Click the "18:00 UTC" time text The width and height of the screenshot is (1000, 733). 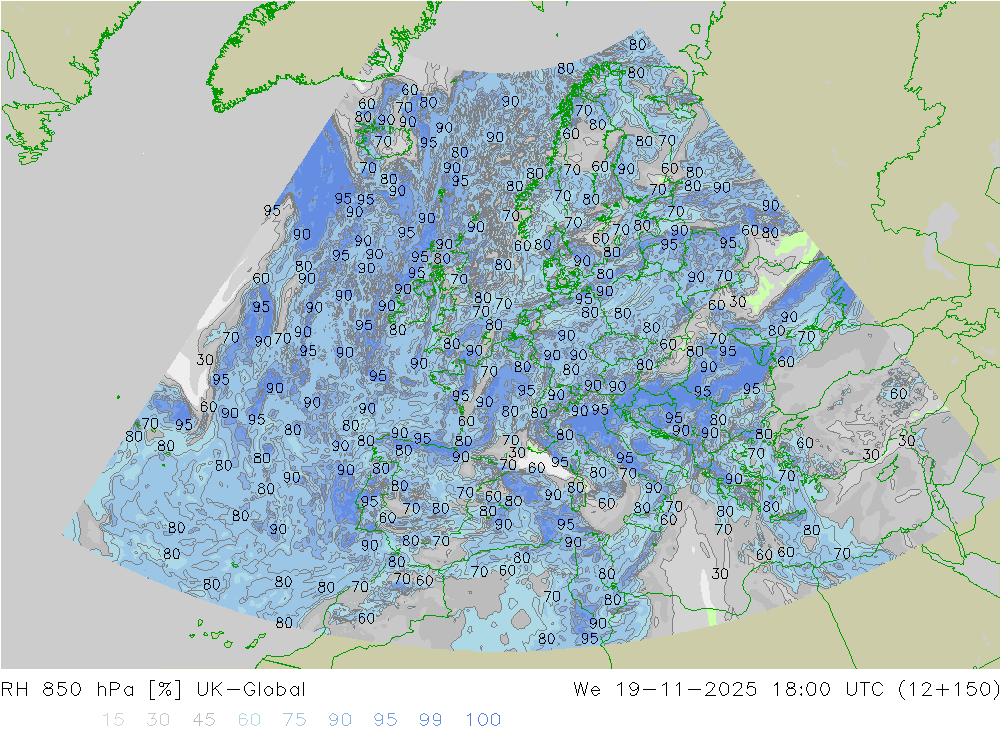[828, 690]
